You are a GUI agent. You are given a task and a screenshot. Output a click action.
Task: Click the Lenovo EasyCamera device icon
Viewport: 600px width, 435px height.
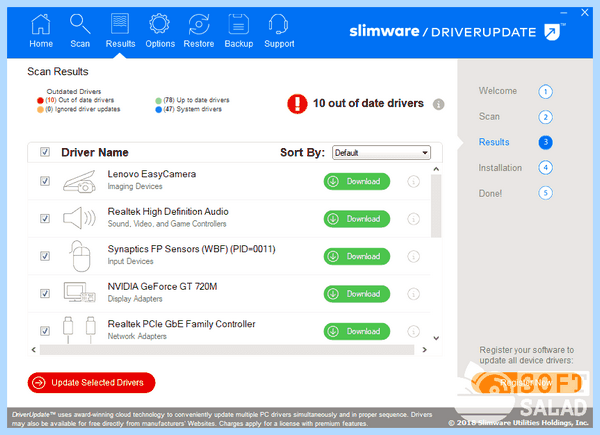pyautogui.click(x=79, y=181)
